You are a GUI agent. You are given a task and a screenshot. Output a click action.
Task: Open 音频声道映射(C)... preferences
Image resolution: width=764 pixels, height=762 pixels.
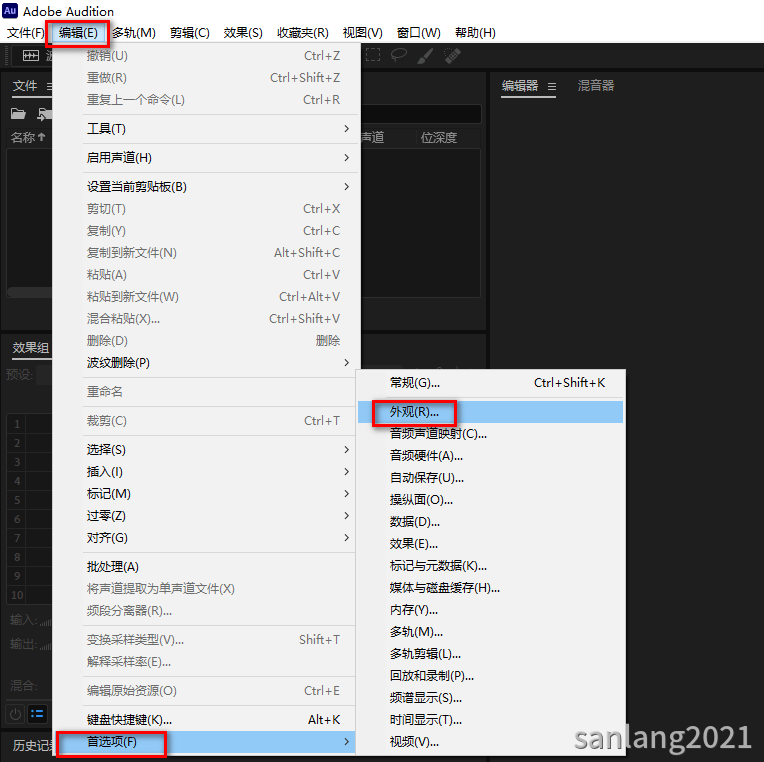click(490, 434)
